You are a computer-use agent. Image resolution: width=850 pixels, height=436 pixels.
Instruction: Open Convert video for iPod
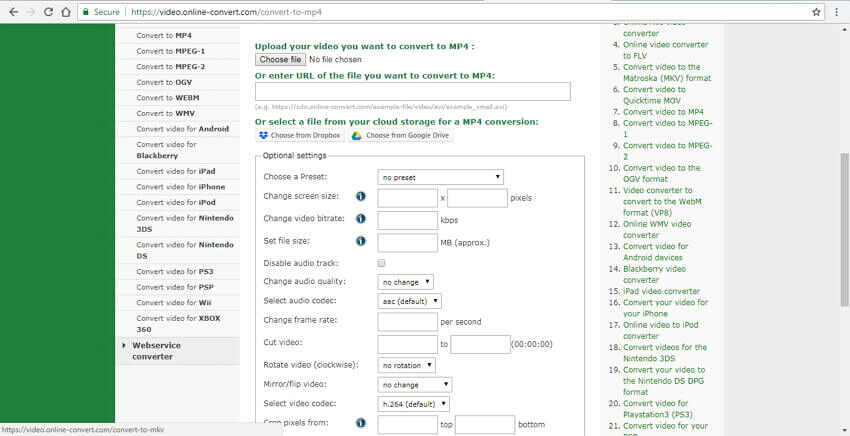pos(176,202)
